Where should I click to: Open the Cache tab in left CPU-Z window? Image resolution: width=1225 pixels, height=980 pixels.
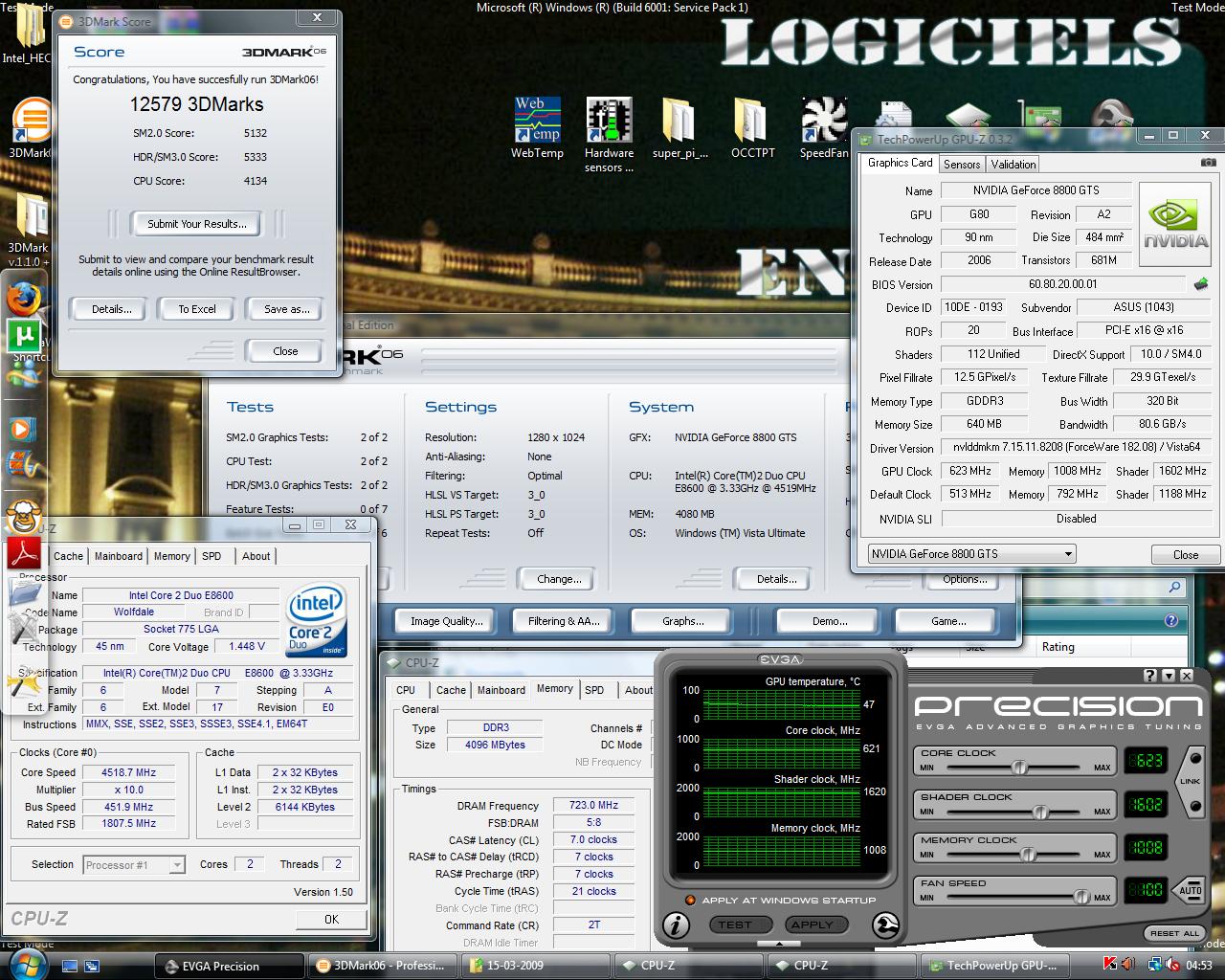click(x=68, y=556)
